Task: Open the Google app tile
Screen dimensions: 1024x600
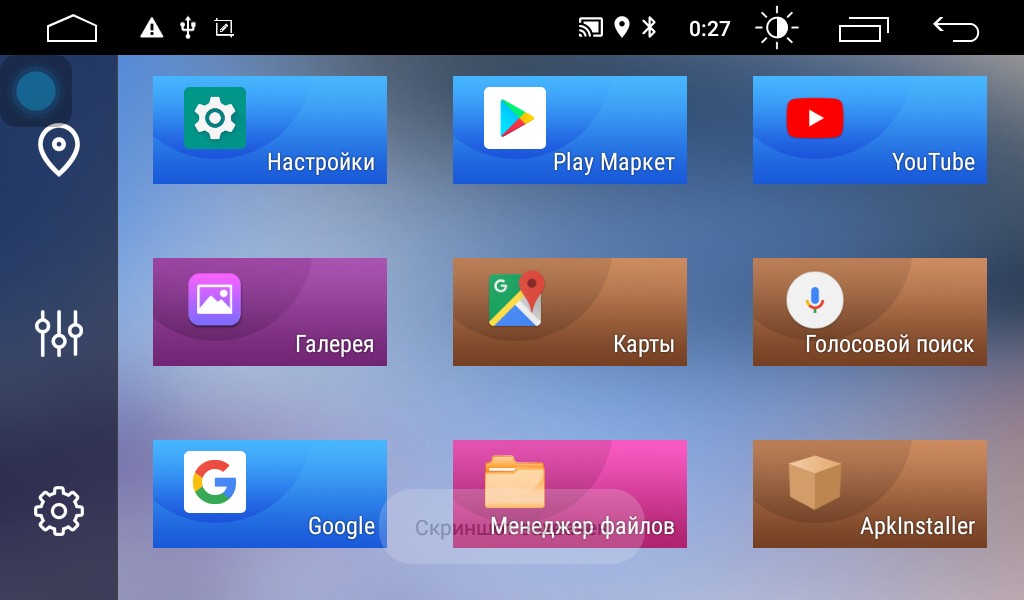Action: pyautogui.click(x=270, y=494)
